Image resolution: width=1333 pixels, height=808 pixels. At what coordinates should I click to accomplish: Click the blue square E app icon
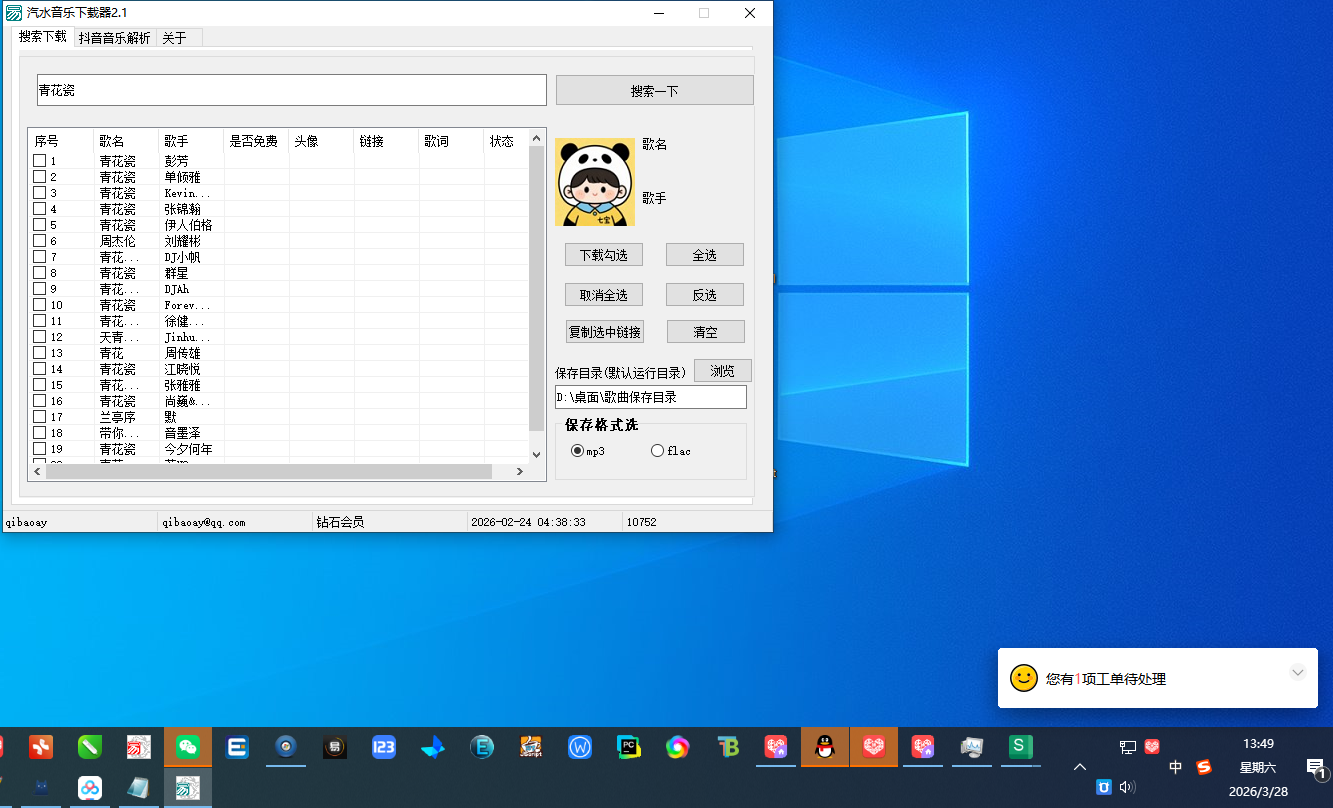coord(237,747)
